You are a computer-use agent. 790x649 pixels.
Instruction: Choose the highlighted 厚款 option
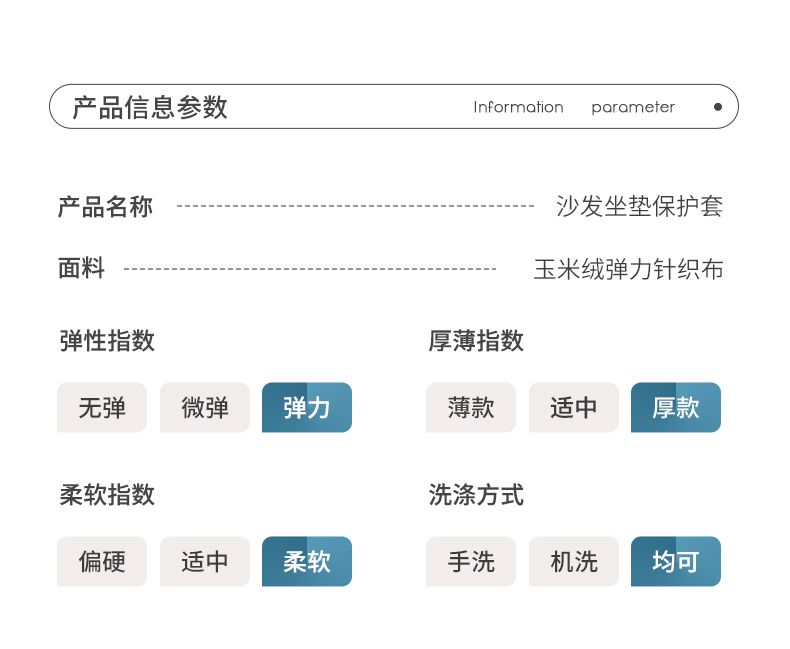click(x=676, y=408)
